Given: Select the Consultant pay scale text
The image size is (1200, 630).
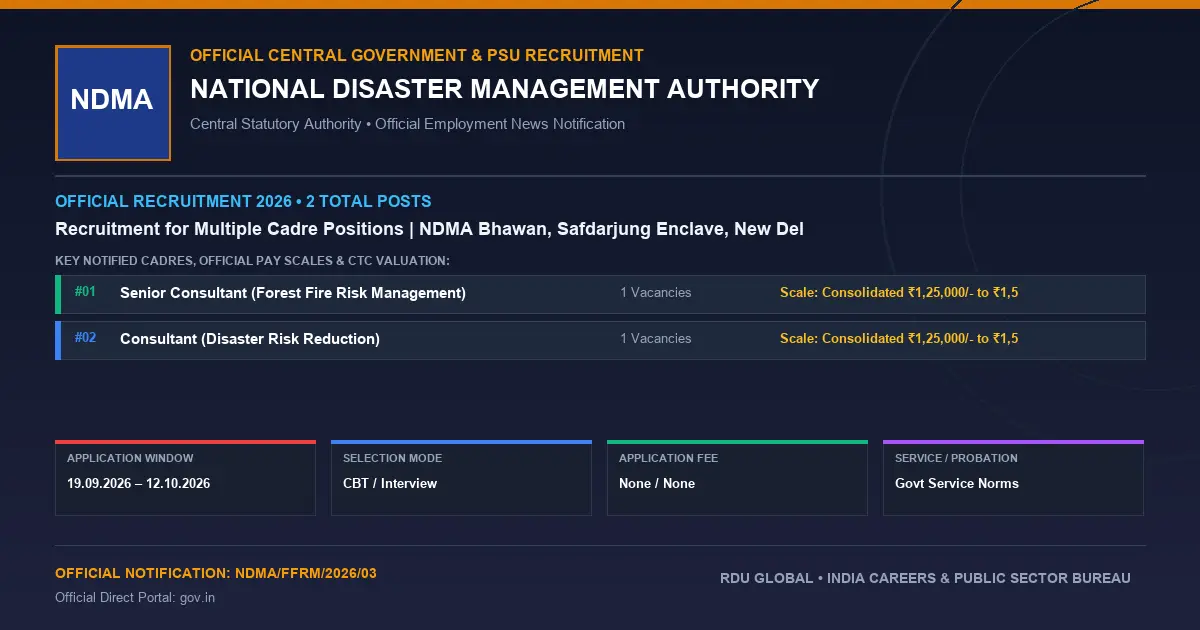Looking at the screenshot, I should coord(899,339).
